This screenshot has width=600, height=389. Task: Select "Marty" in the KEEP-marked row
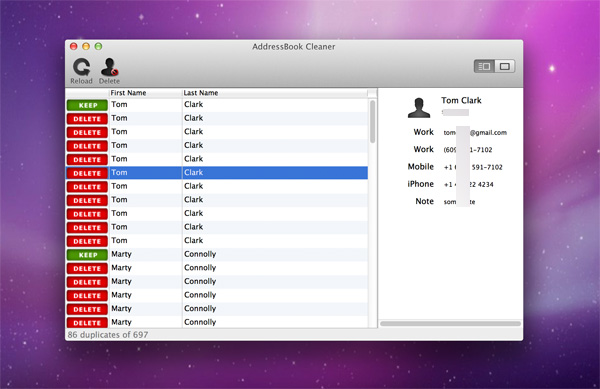point(121,254)
